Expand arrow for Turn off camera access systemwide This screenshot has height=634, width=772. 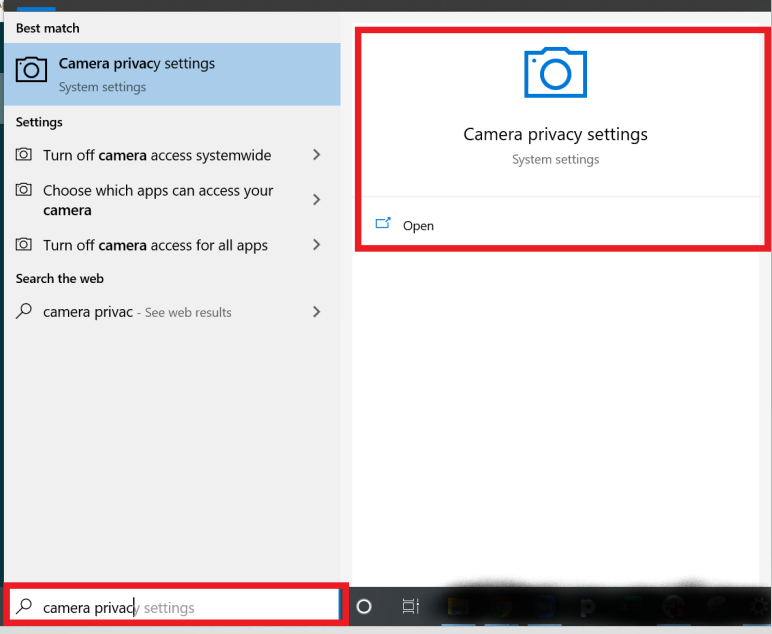click(317, 155)
